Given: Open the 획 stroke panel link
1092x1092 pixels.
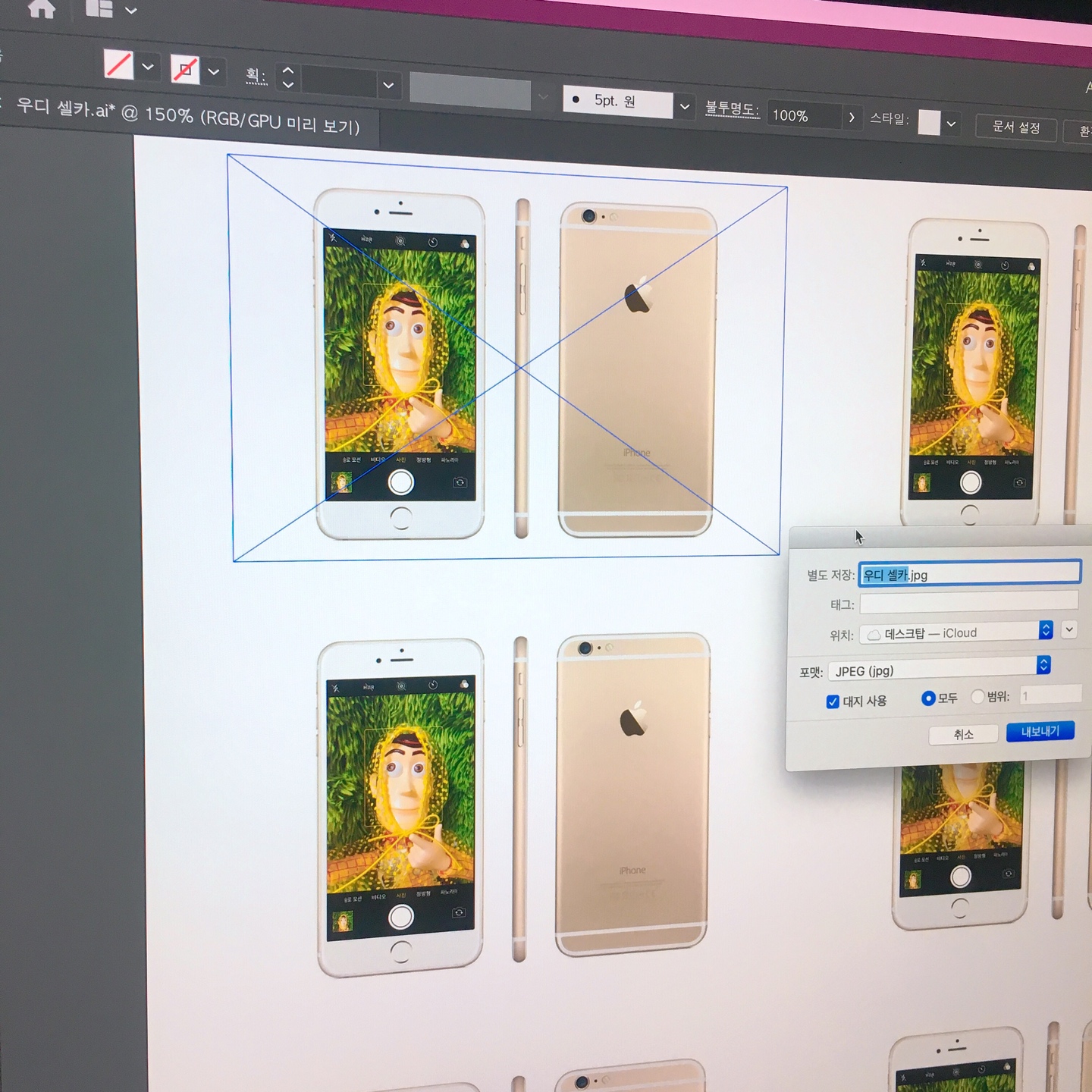Looking at the screenshot, I should pyautogui.click(x=256, y=77).
